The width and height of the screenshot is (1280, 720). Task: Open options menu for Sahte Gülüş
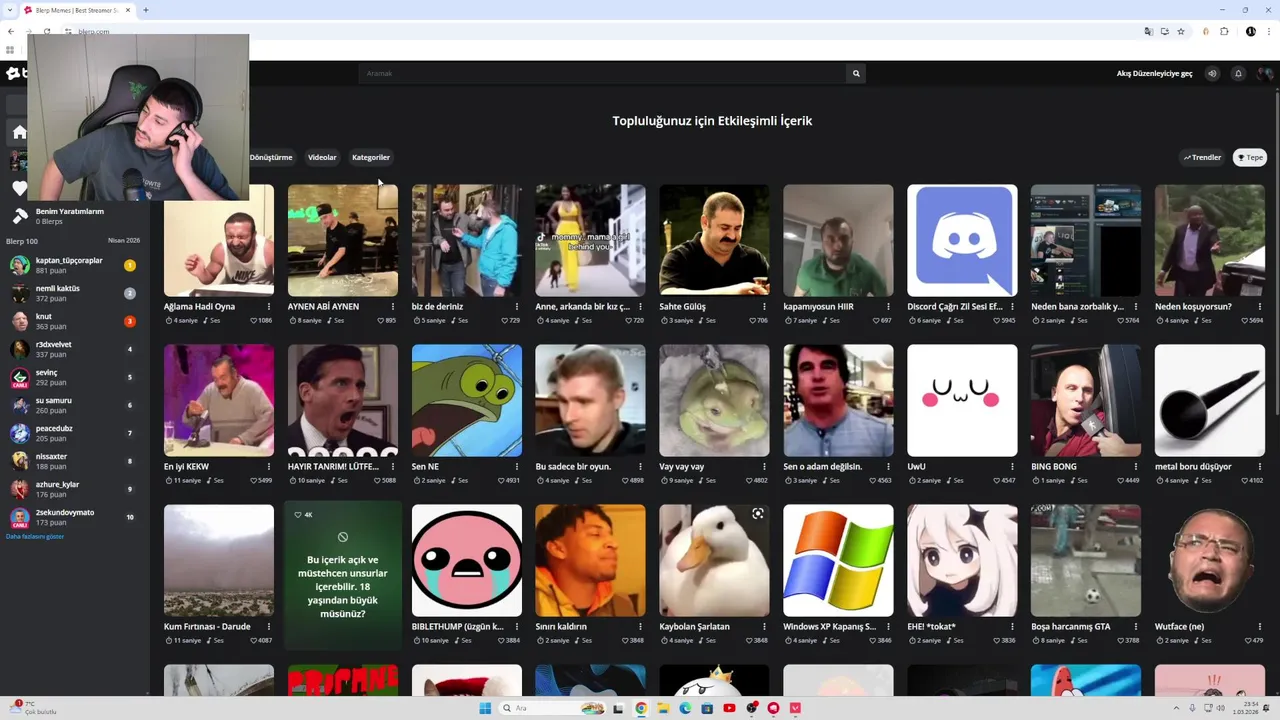coord(764,306)
